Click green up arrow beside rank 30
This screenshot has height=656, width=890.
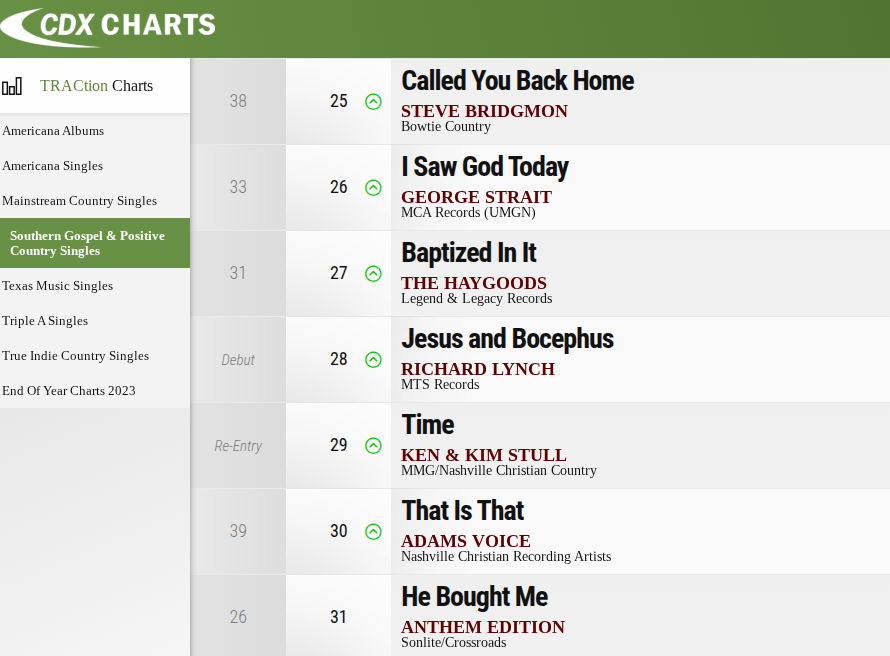tap(373, 531)
